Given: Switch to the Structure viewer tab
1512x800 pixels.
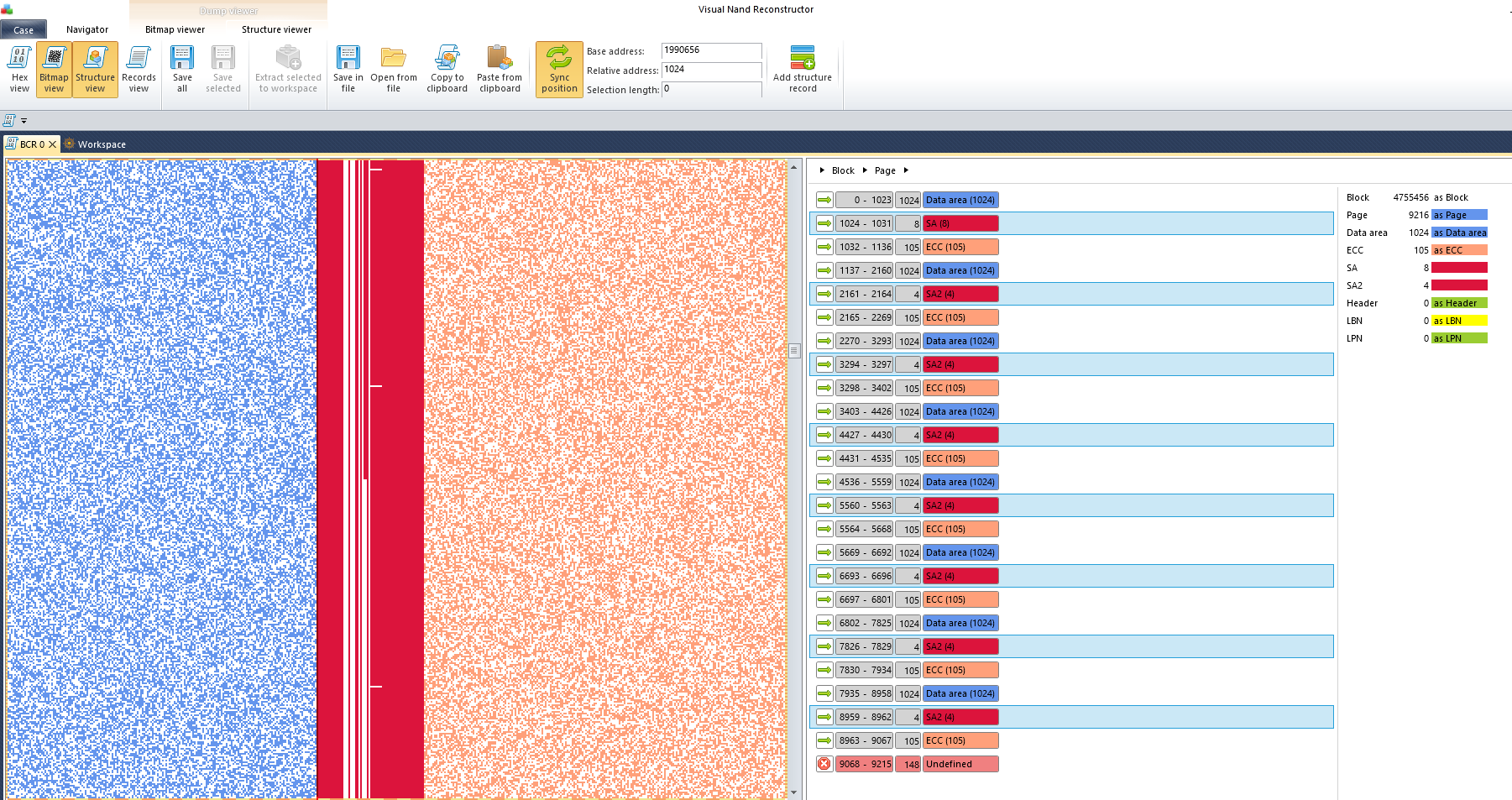Looking at the screenshot, I should point(276,29).
